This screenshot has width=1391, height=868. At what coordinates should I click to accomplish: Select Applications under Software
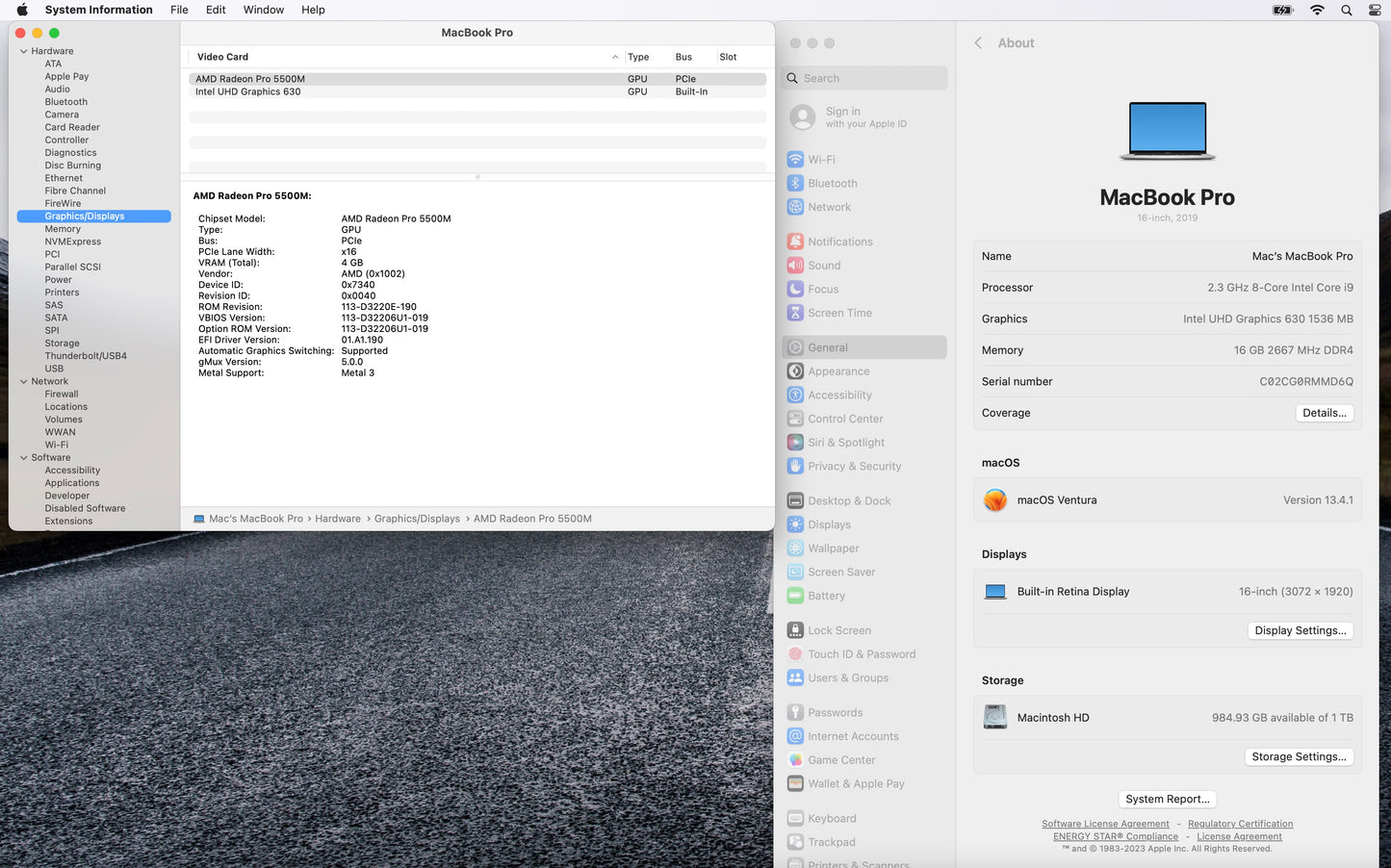tap(72, 483)
